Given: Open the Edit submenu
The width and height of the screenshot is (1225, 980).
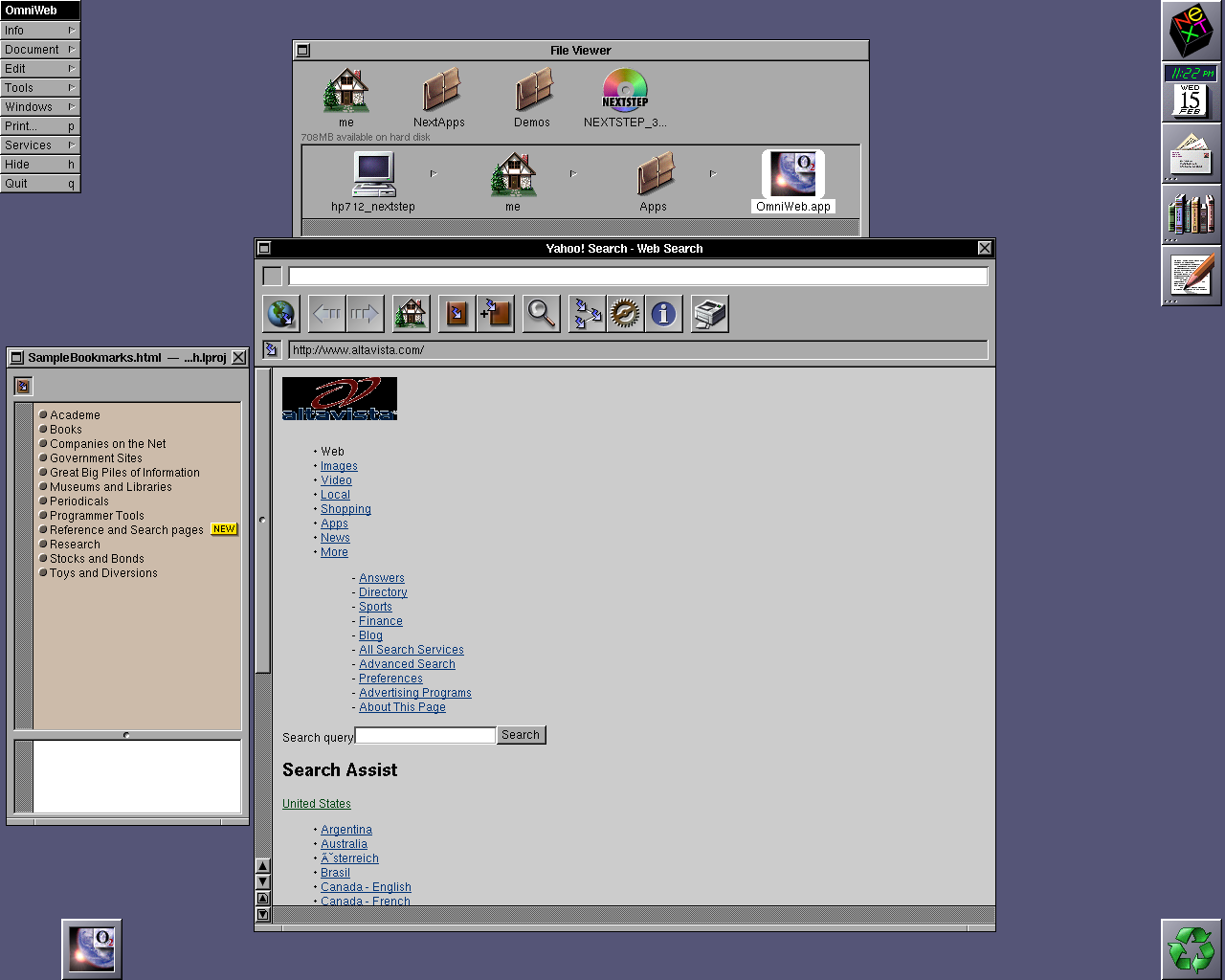Looking at the screenshot, I should click(40, 69).
